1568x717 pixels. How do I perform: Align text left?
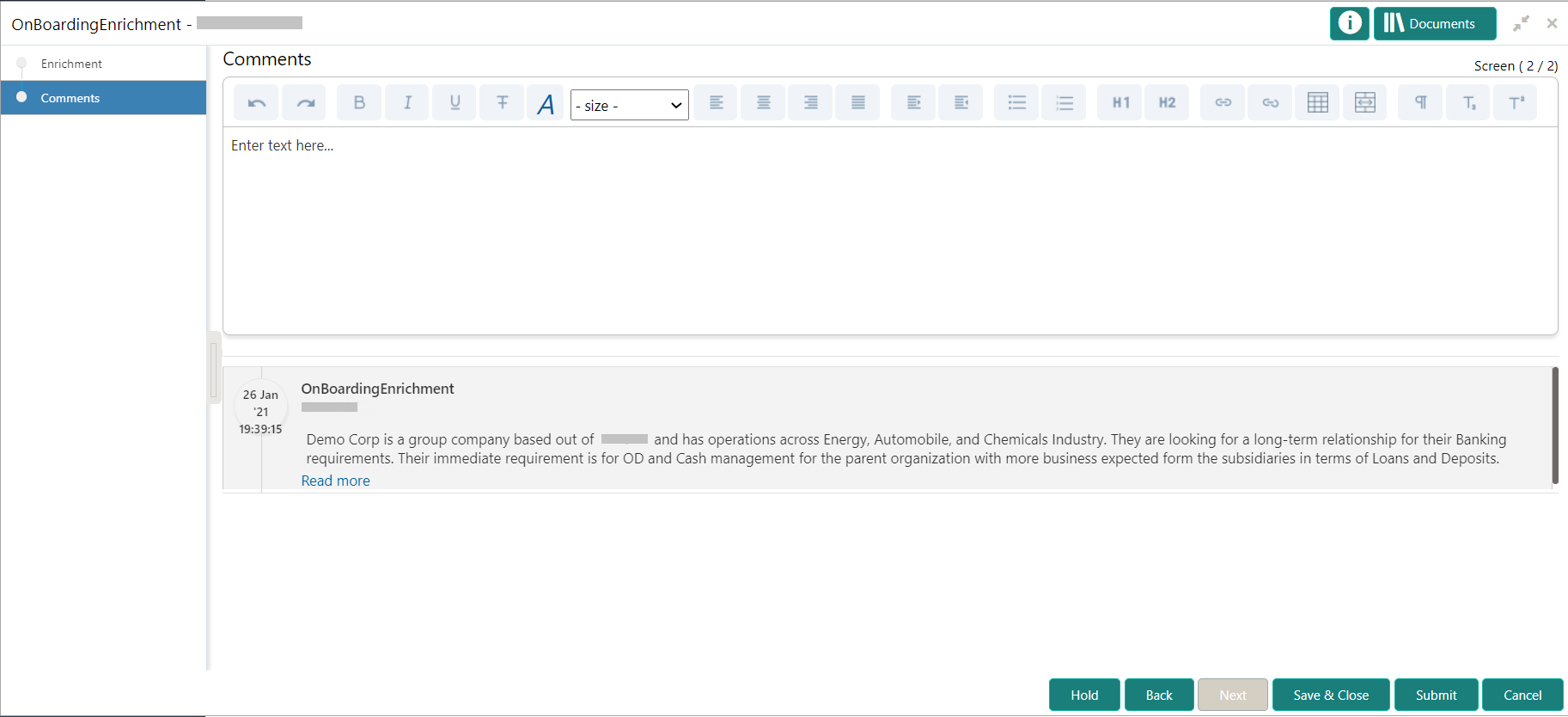716,103
